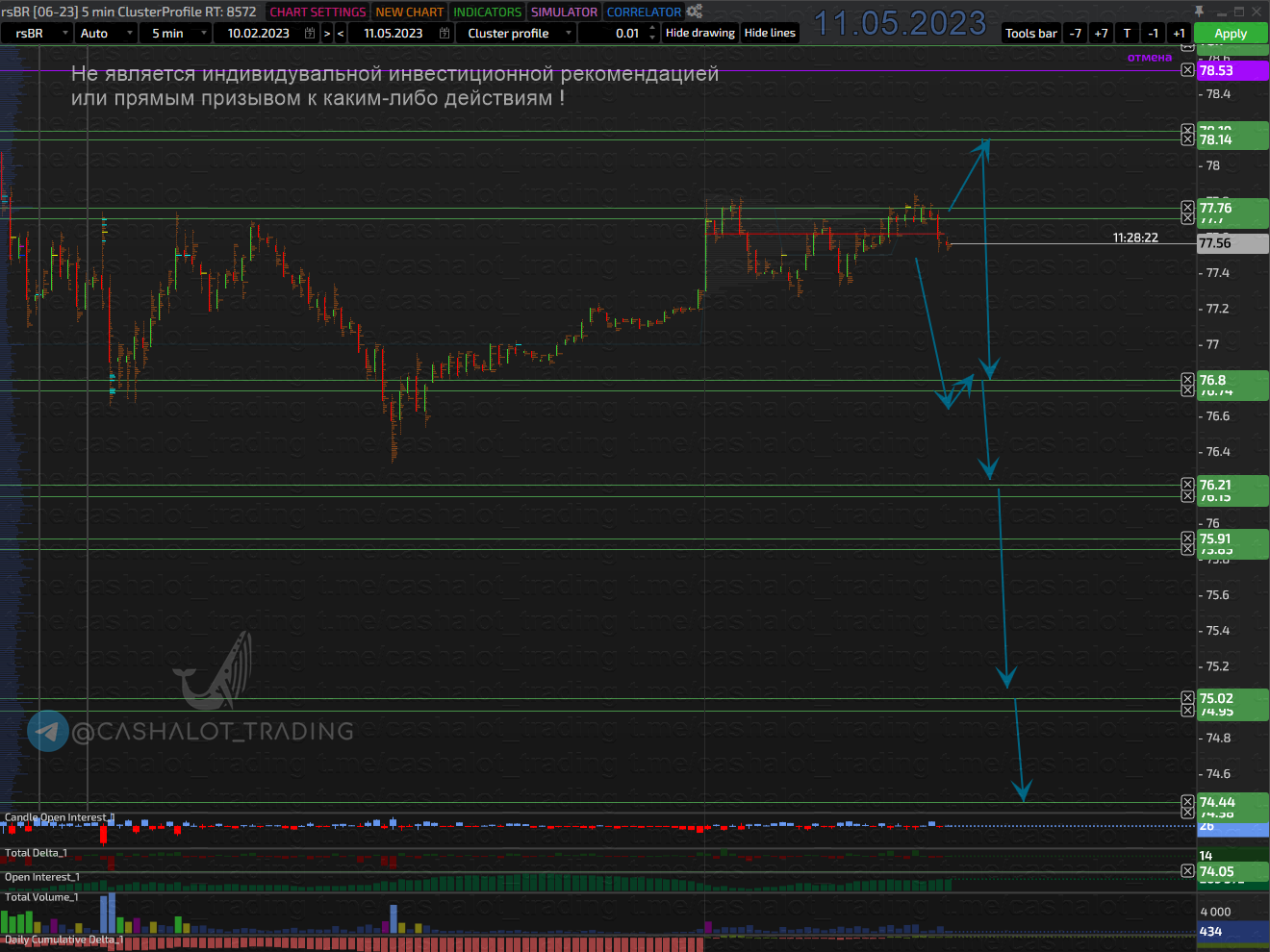The image size is (1270, 952).
Task: Click the -1 day button
Action: coord(1154,33)
